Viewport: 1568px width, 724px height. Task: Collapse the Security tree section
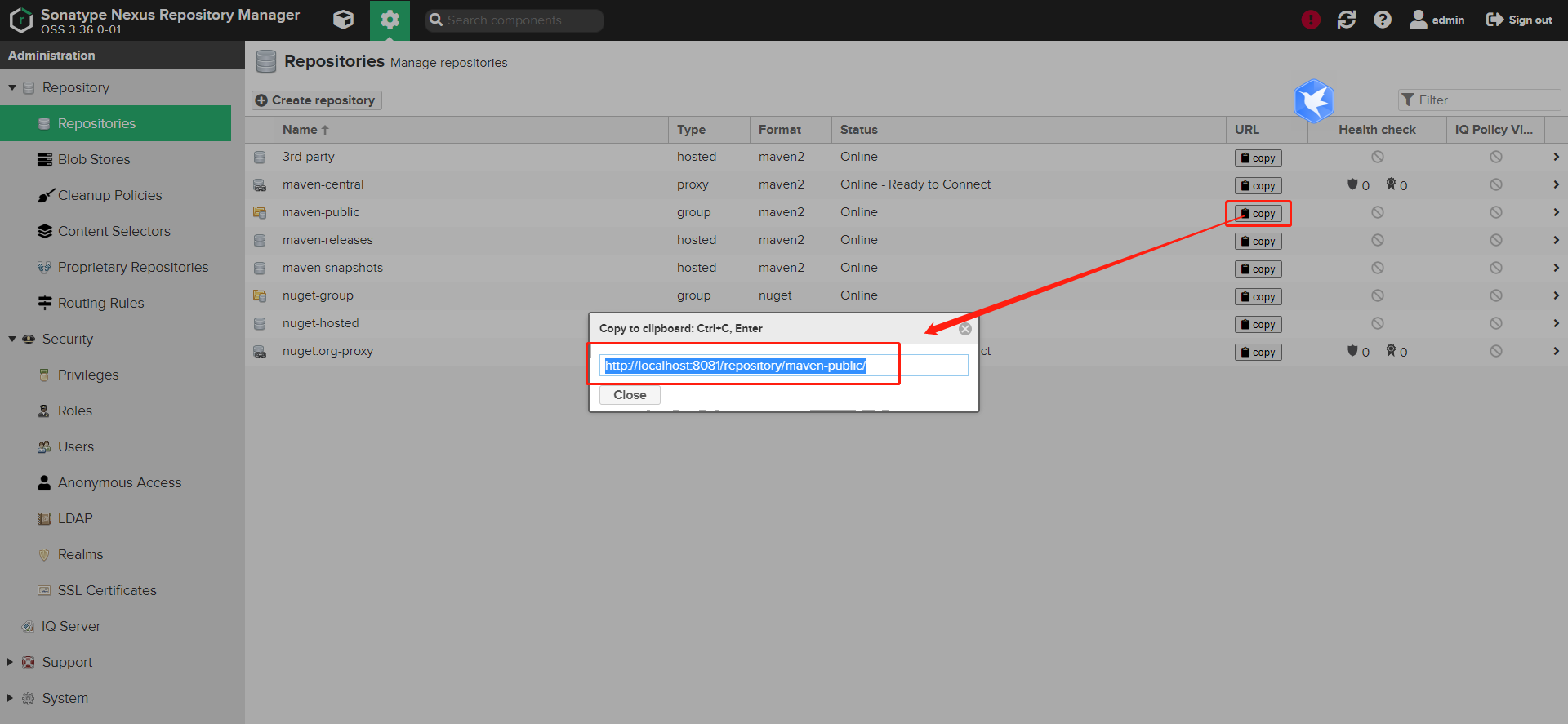[x=12, y=339]
